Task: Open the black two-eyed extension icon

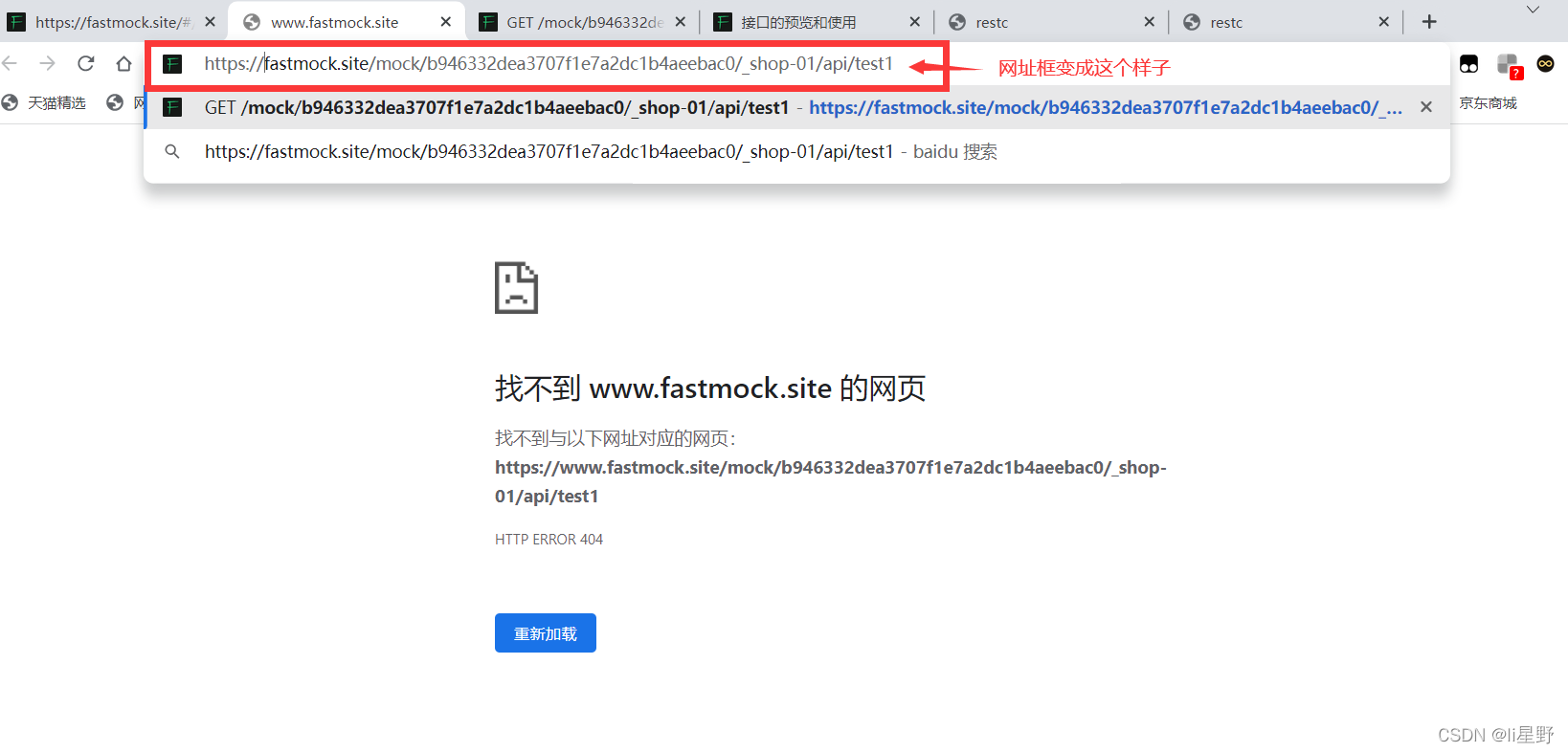Action: (x=1468, y=64)
